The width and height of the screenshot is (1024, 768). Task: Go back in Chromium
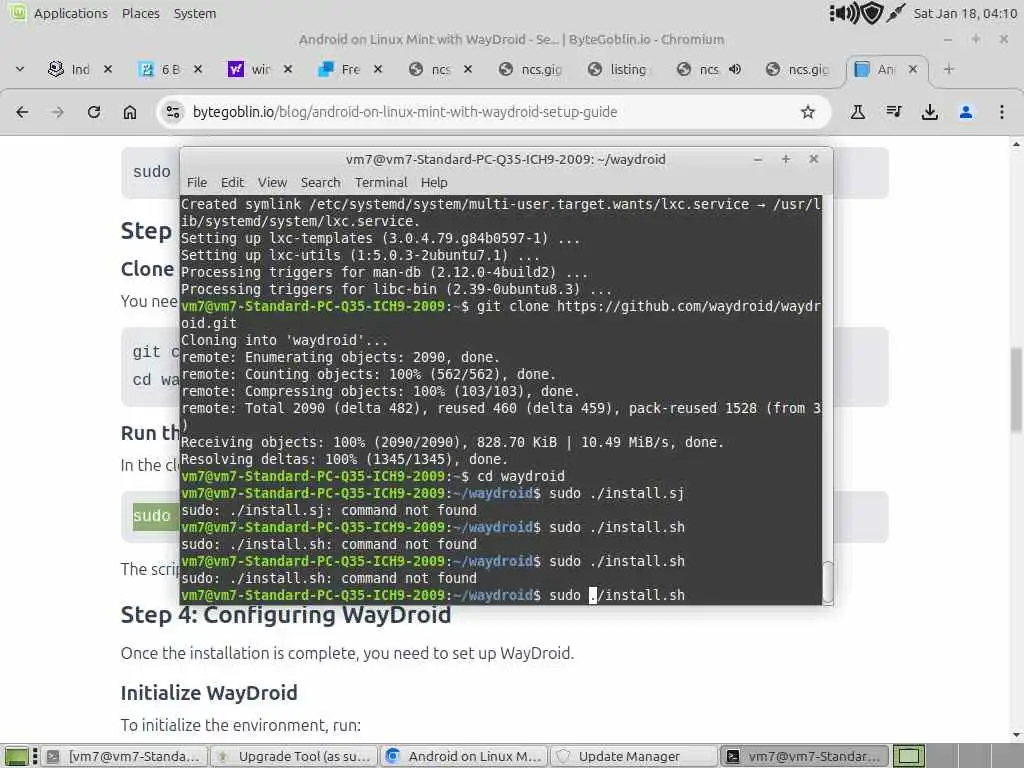22,112
